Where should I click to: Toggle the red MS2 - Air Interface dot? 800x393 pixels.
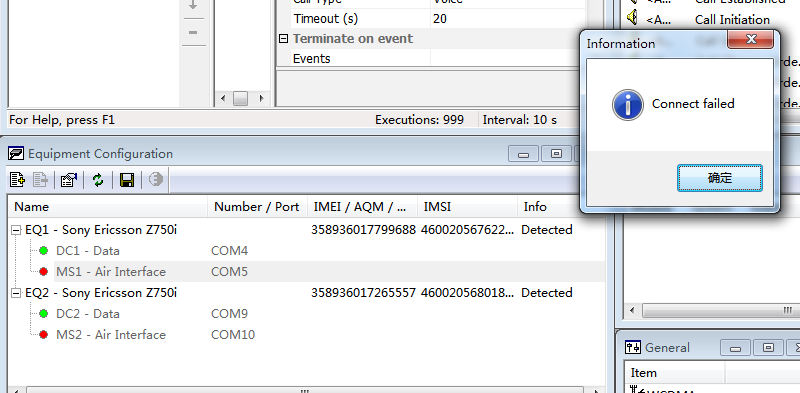tap(43, 334)
